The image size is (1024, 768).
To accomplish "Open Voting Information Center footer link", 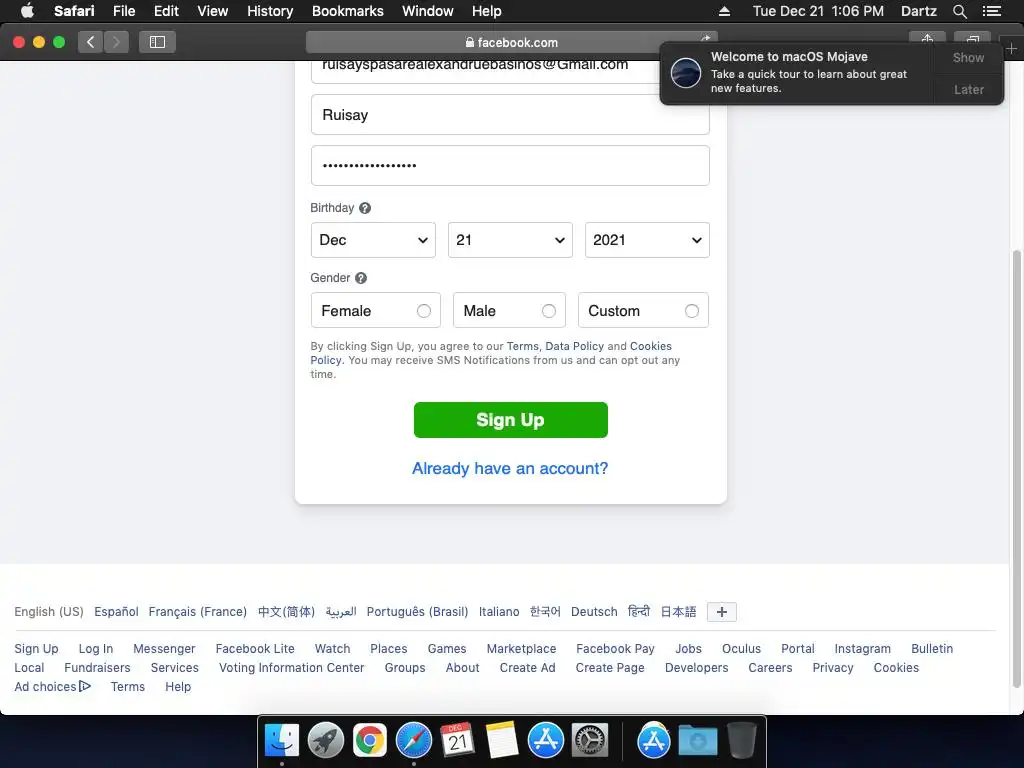I will click(x=291, y=667).
